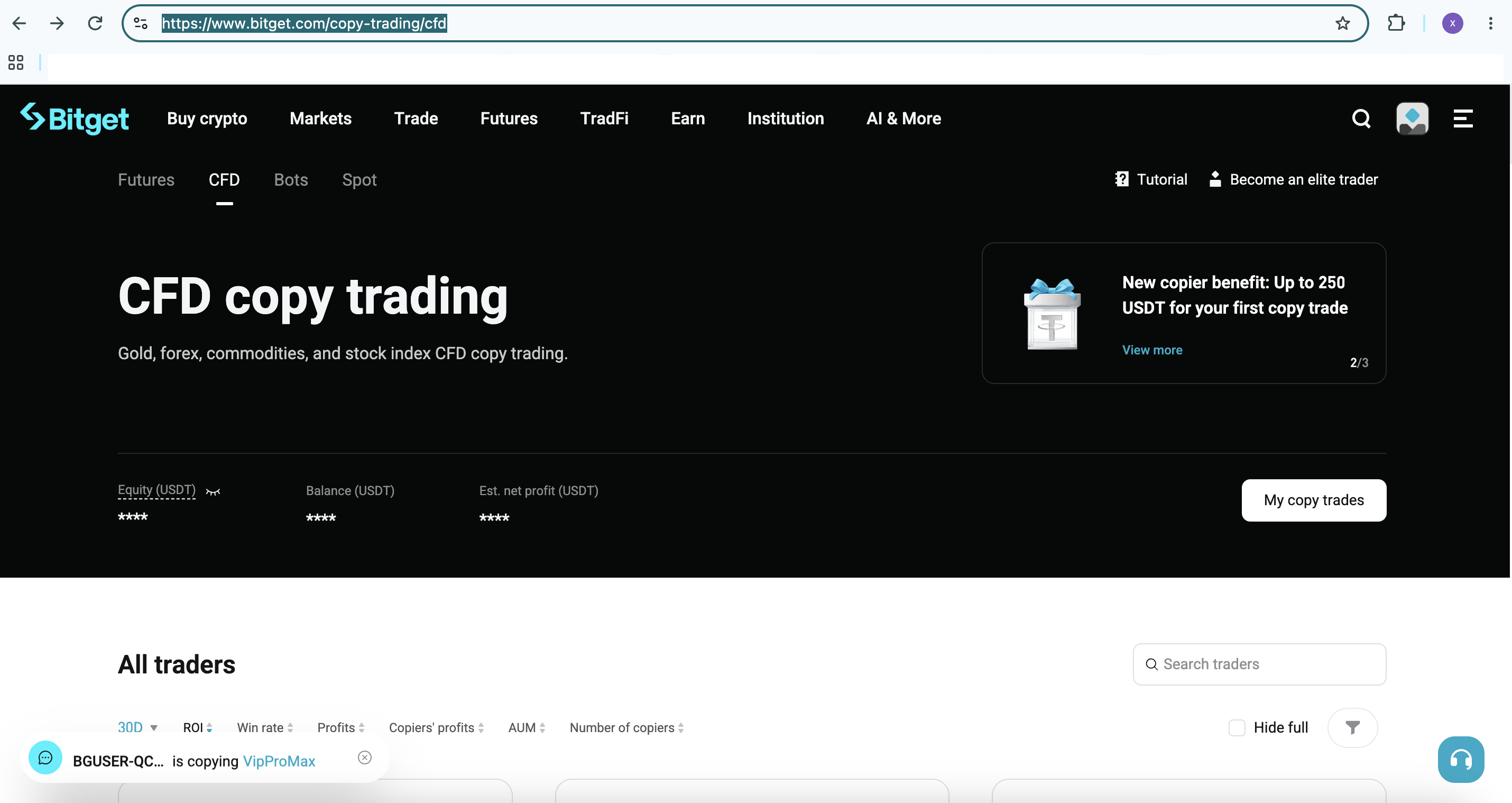The width and height of the screenshot is (1512, 803).
Task: View site information icon in address bar
Action: pos(140,23)
